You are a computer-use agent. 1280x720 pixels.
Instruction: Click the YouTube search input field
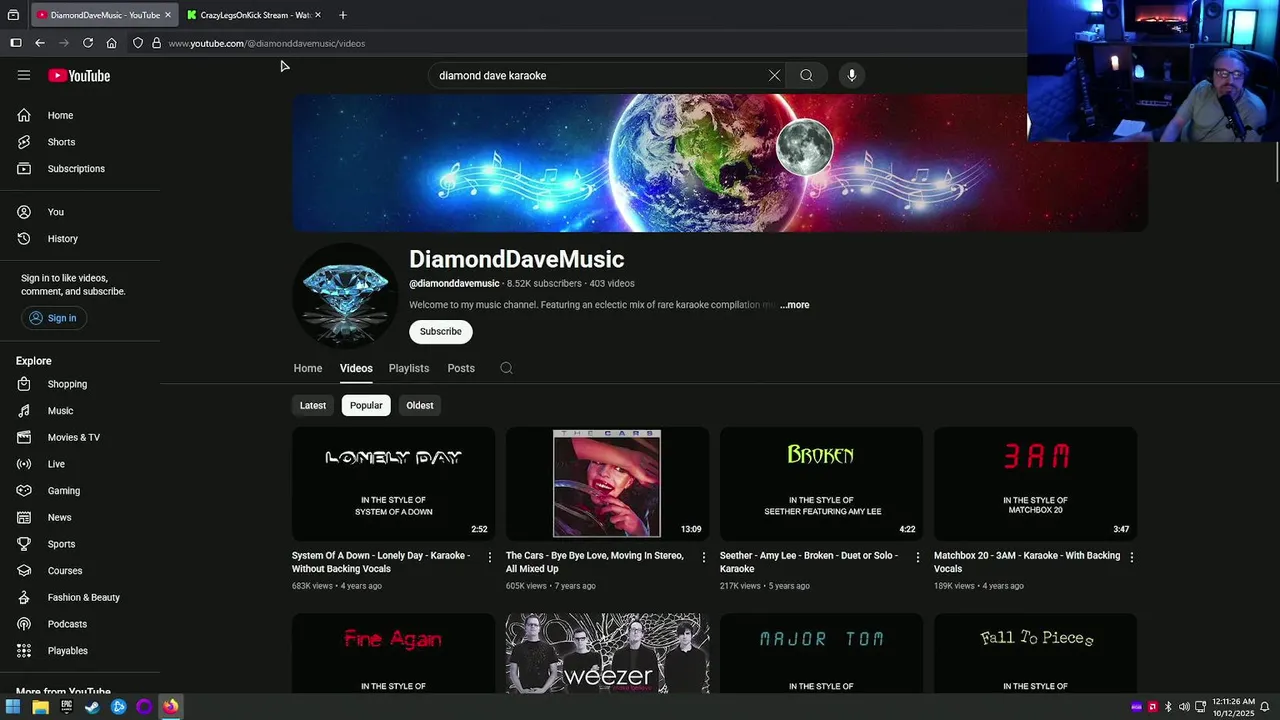[597, 75]
